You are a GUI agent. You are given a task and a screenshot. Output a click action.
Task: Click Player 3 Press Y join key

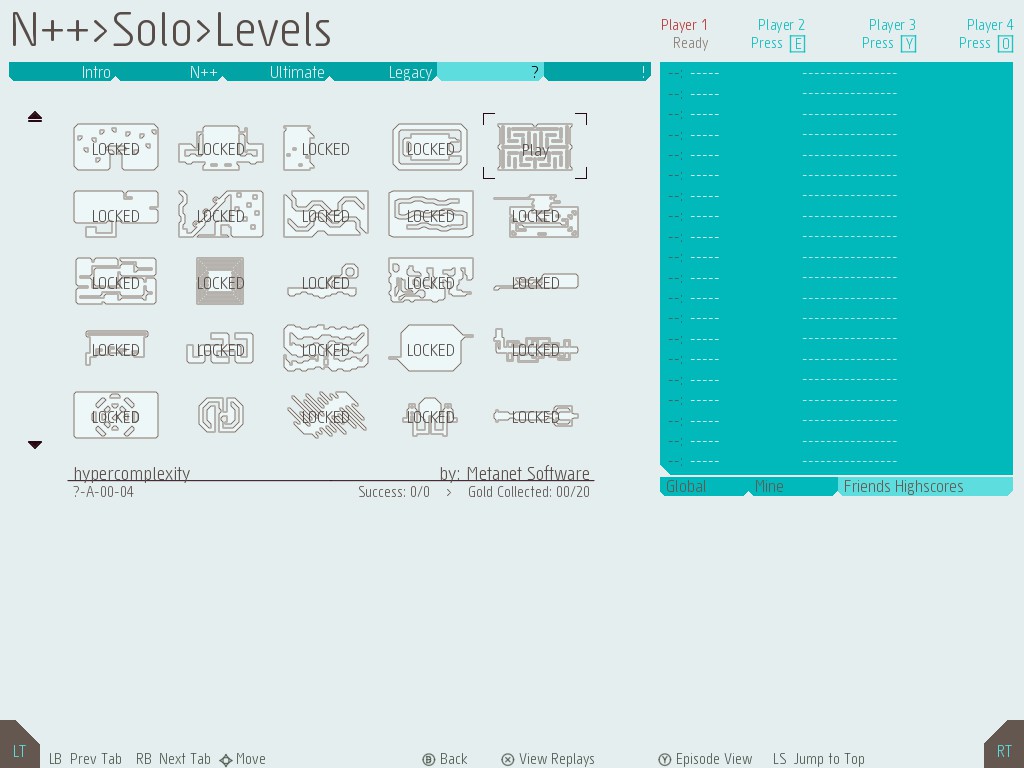coord(908,44)
